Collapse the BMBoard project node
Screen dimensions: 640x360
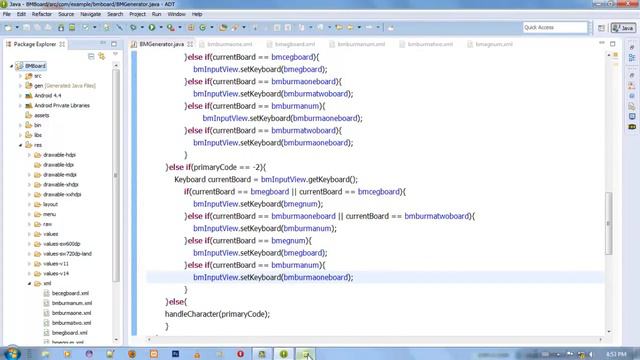11,66
